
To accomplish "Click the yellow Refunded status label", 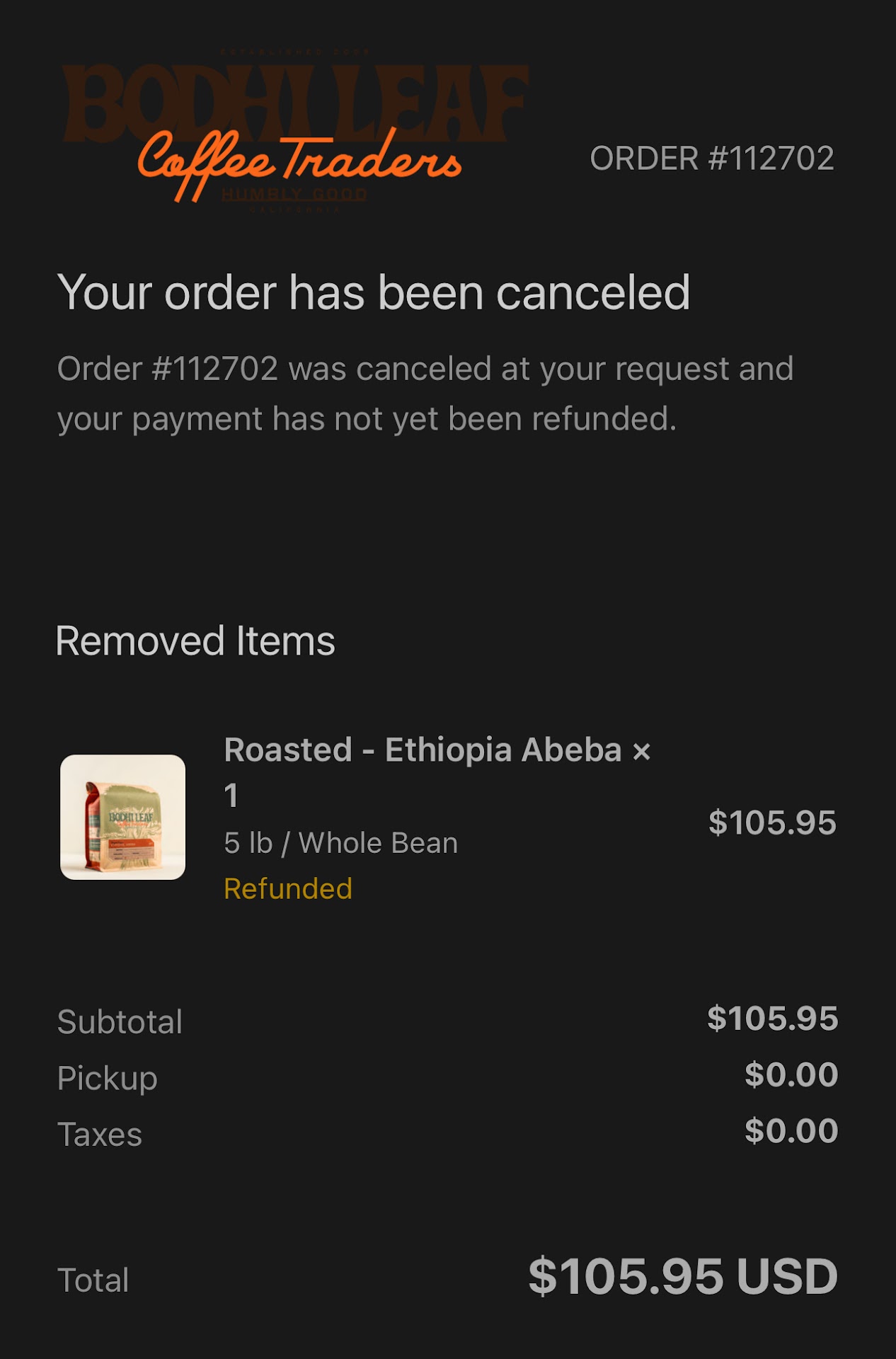I will 287,888.
